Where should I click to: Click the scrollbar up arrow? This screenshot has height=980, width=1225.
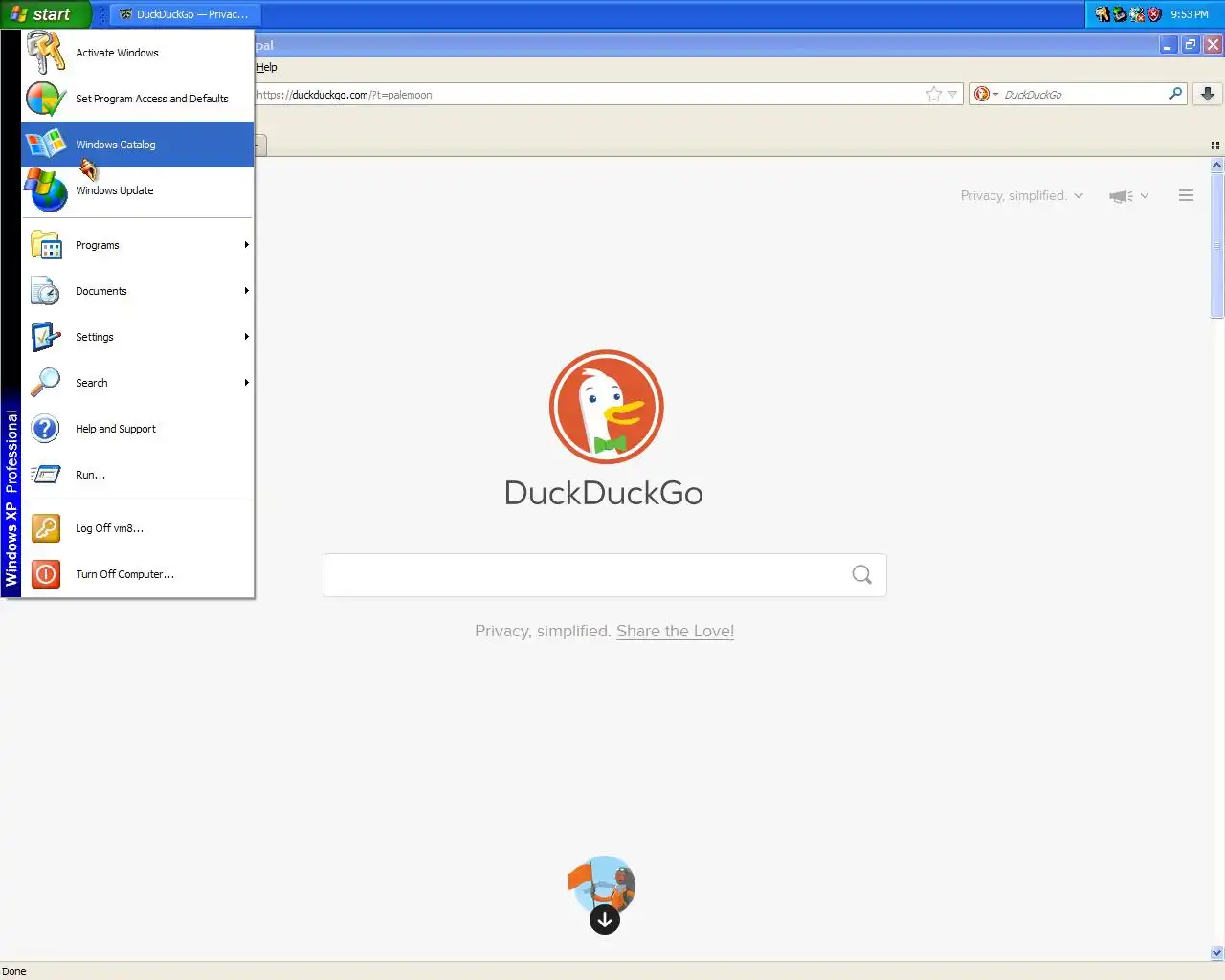(1217, 166)
